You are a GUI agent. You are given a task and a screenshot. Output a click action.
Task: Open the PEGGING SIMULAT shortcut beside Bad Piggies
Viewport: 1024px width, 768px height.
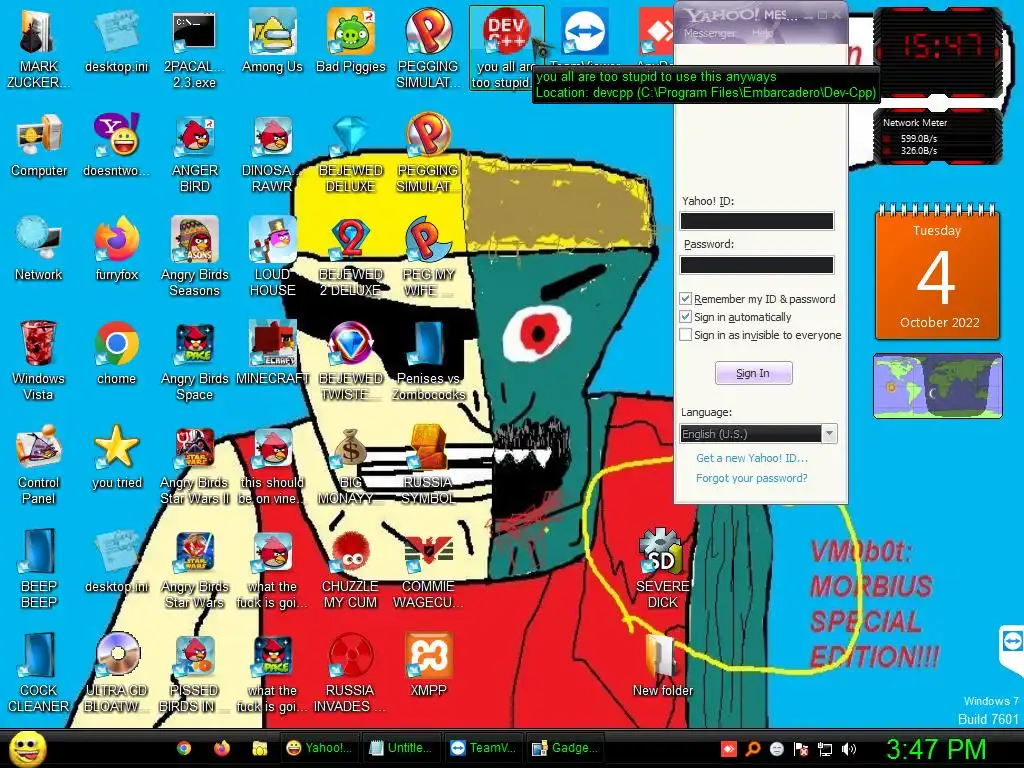(x=428, y=47)
